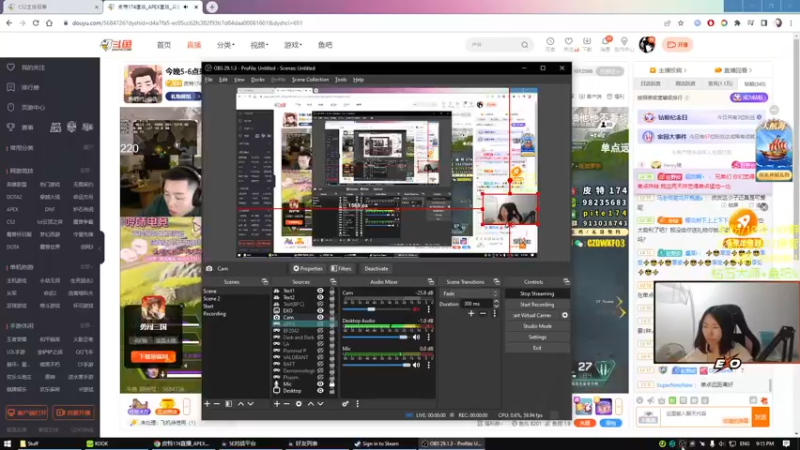
Task: Hide the EXO source with its eye icon
Action: [320, 310]
